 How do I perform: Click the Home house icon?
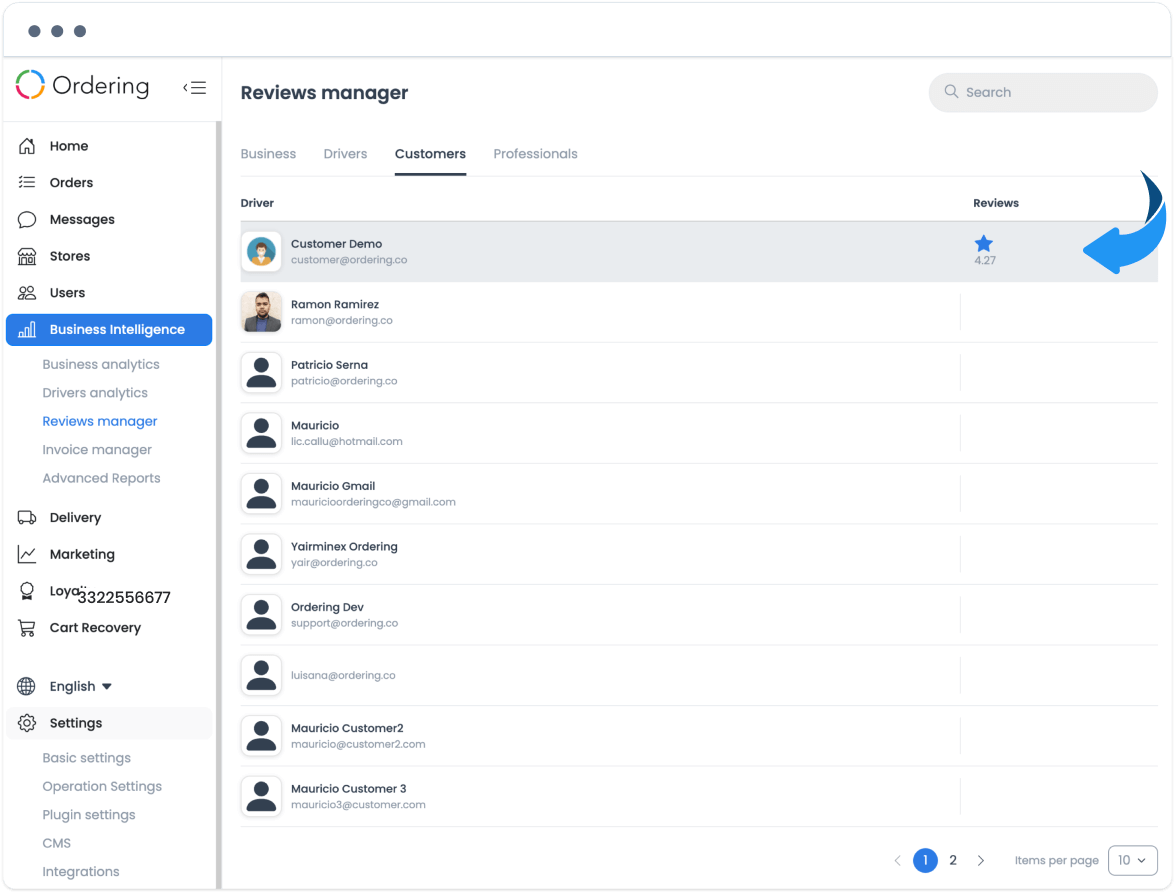pyautogui.click(x=27, y=146)
